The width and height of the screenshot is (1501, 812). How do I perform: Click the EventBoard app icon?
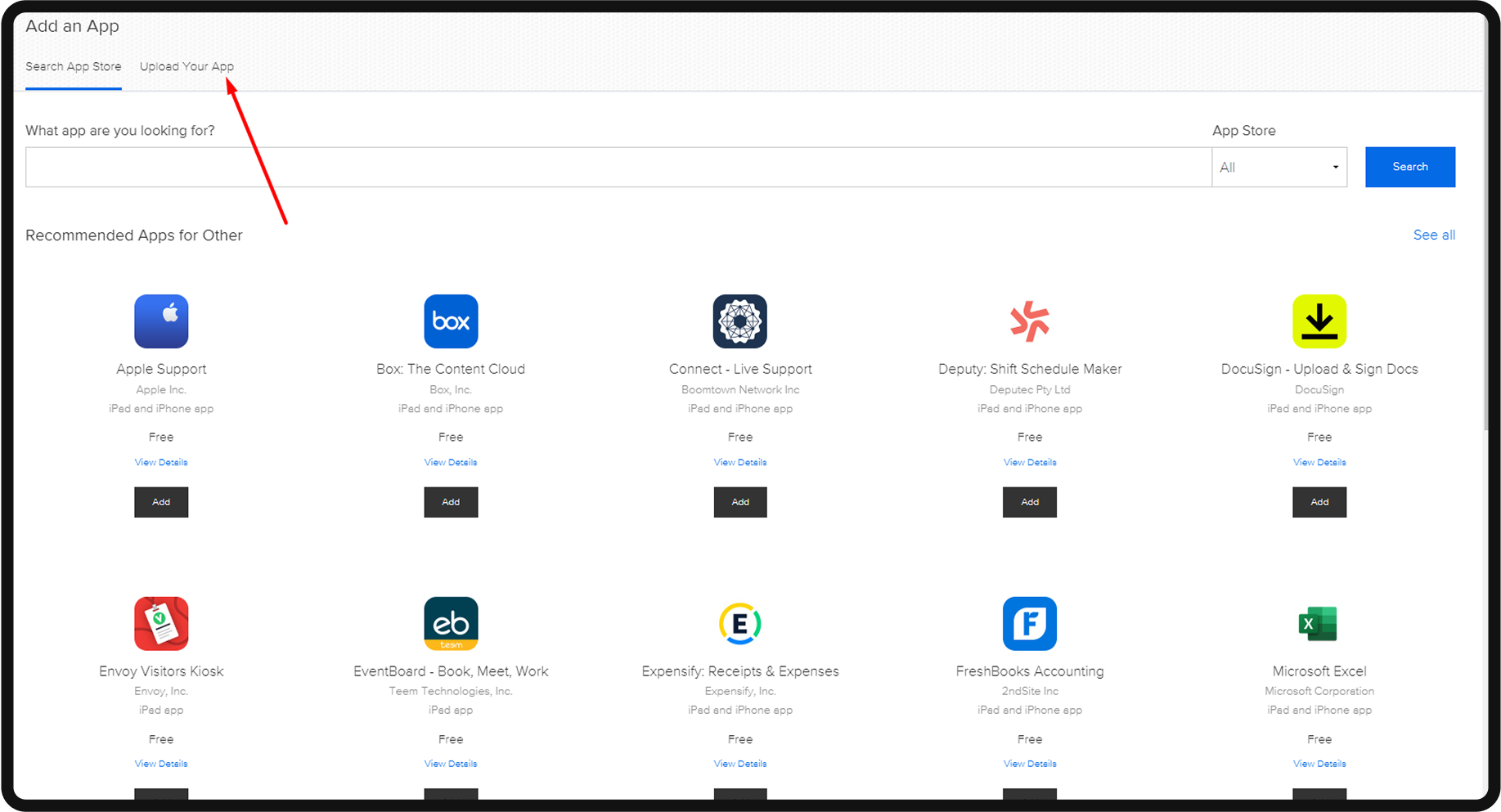pos(451,624)
